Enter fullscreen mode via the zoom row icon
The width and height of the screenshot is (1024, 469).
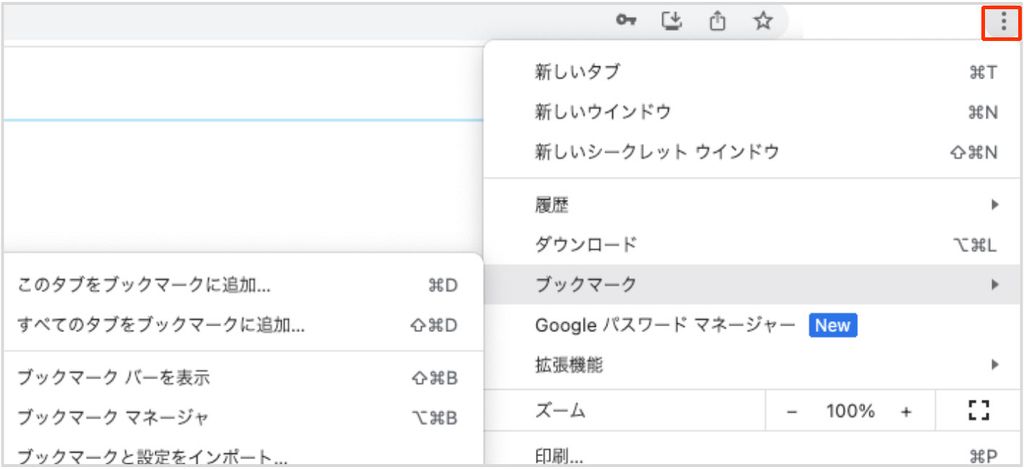click(x=978, y=411)
